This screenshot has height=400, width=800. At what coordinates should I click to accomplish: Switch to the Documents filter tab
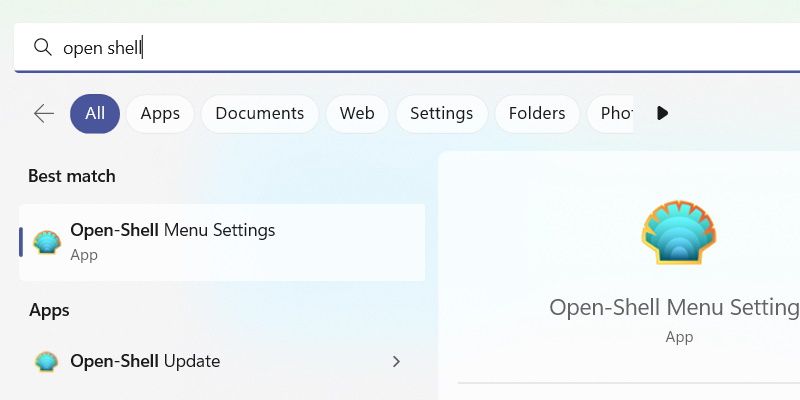(x=260, y=113)
